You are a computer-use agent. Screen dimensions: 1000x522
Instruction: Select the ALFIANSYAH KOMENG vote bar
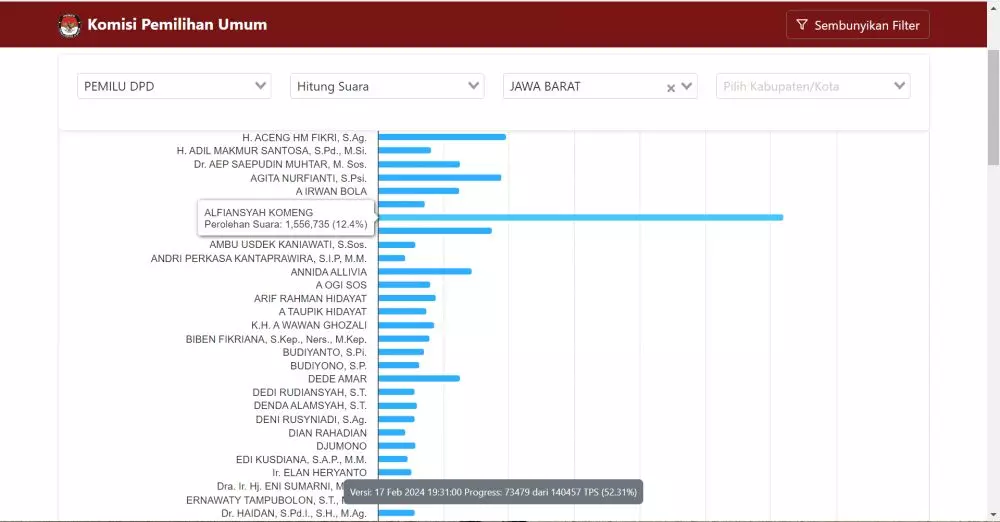[x=580, y=217]
